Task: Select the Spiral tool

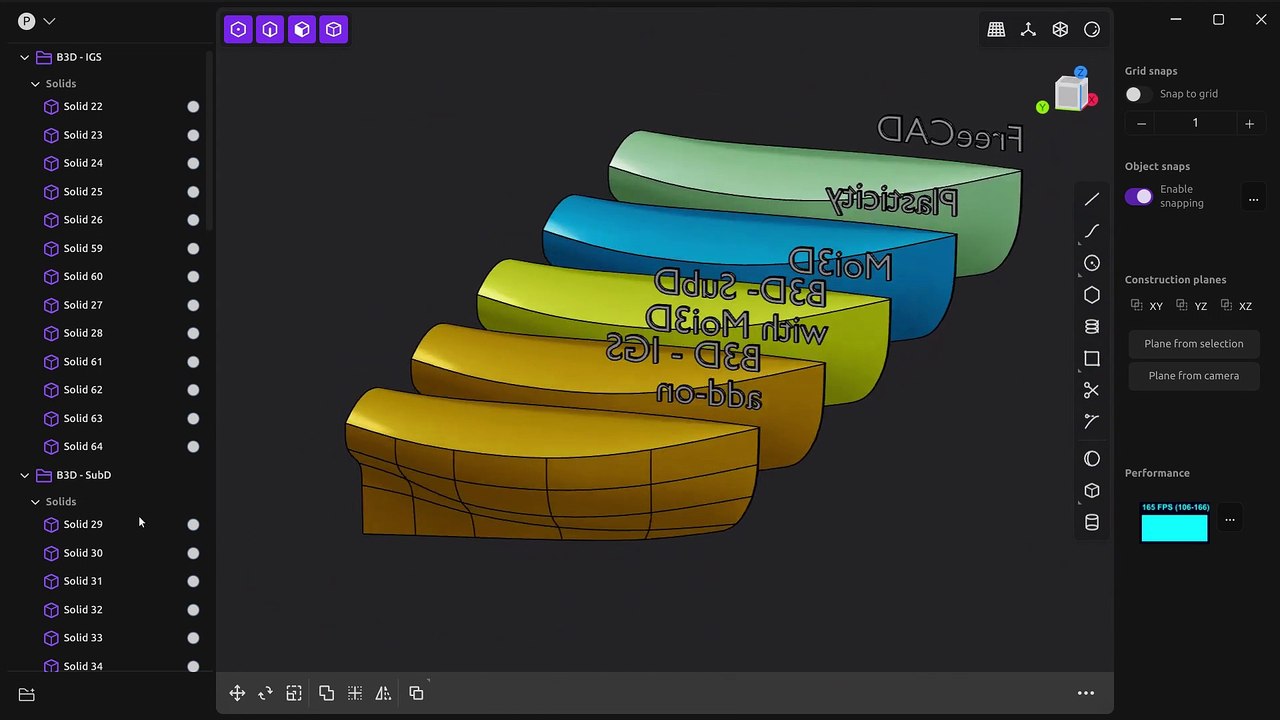Action: click(1092, 327)
